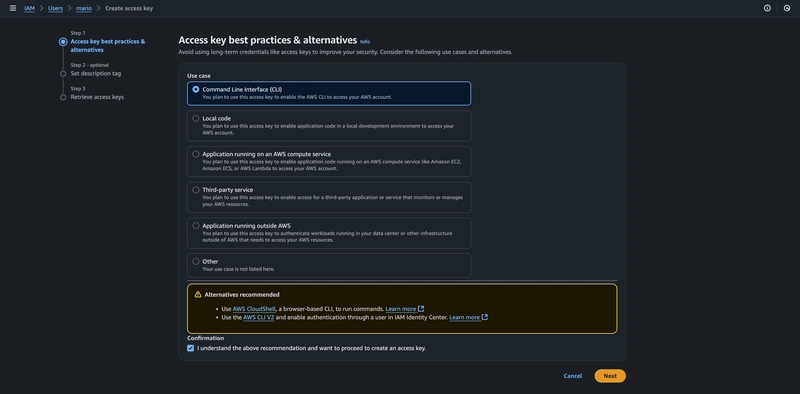Click external link icon after IAM Identity Center Learn more
Screen dimensions: 800x394
click(x=485, y=317)
